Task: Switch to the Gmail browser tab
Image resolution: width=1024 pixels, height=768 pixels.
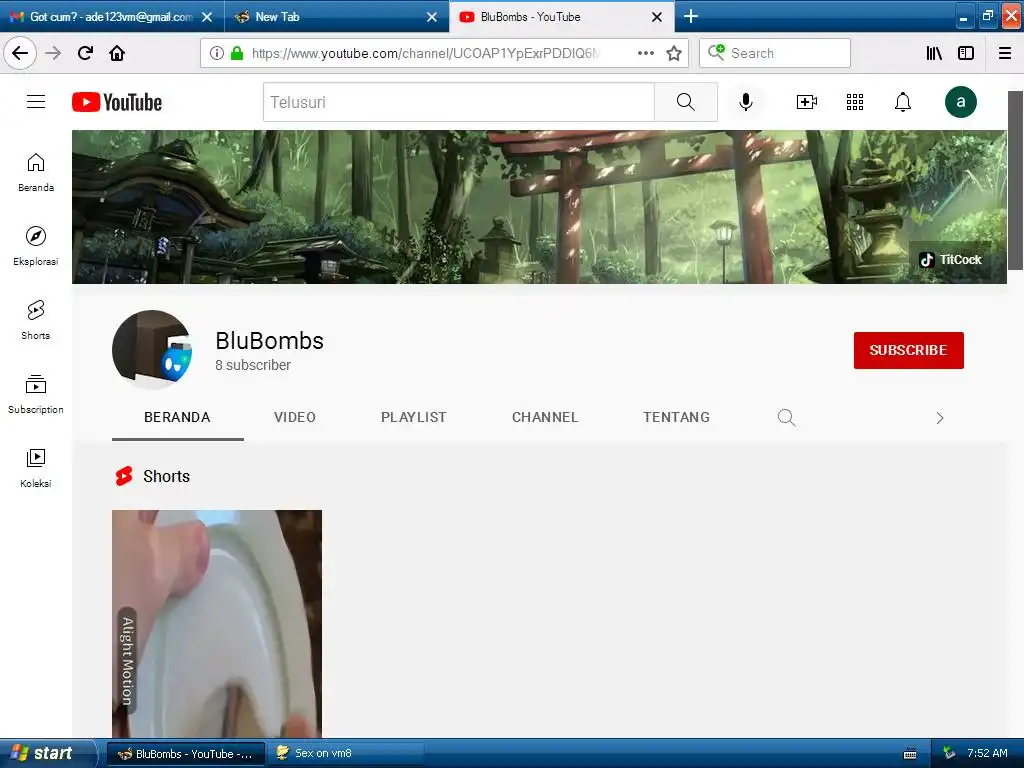Action: (112, 17)
